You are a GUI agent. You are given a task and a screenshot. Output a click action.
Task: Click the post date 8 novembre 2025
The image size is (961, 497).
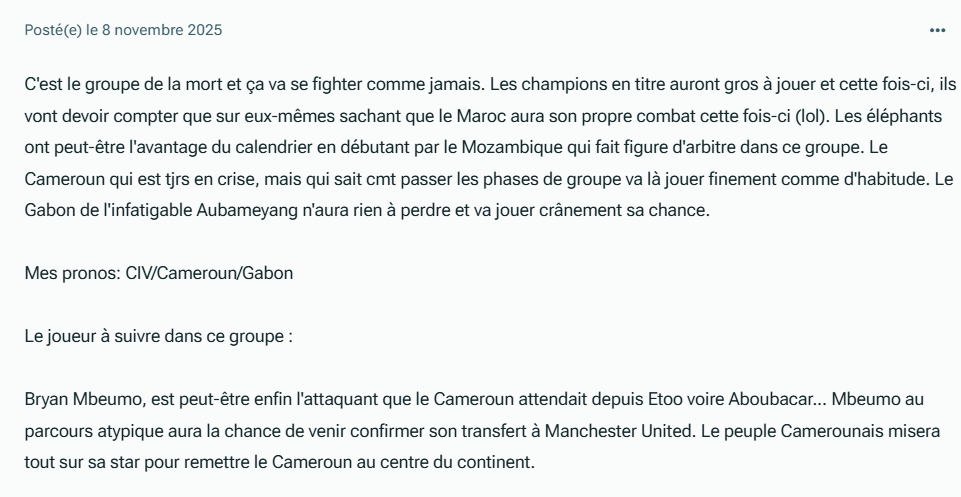click(x=162, y=30)
